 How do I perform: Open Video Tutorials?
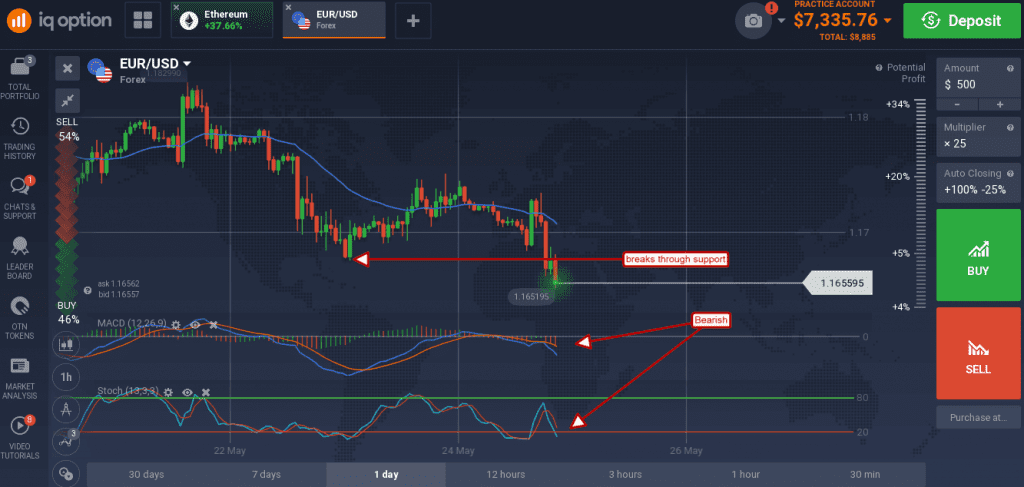[x=20, y=438]
